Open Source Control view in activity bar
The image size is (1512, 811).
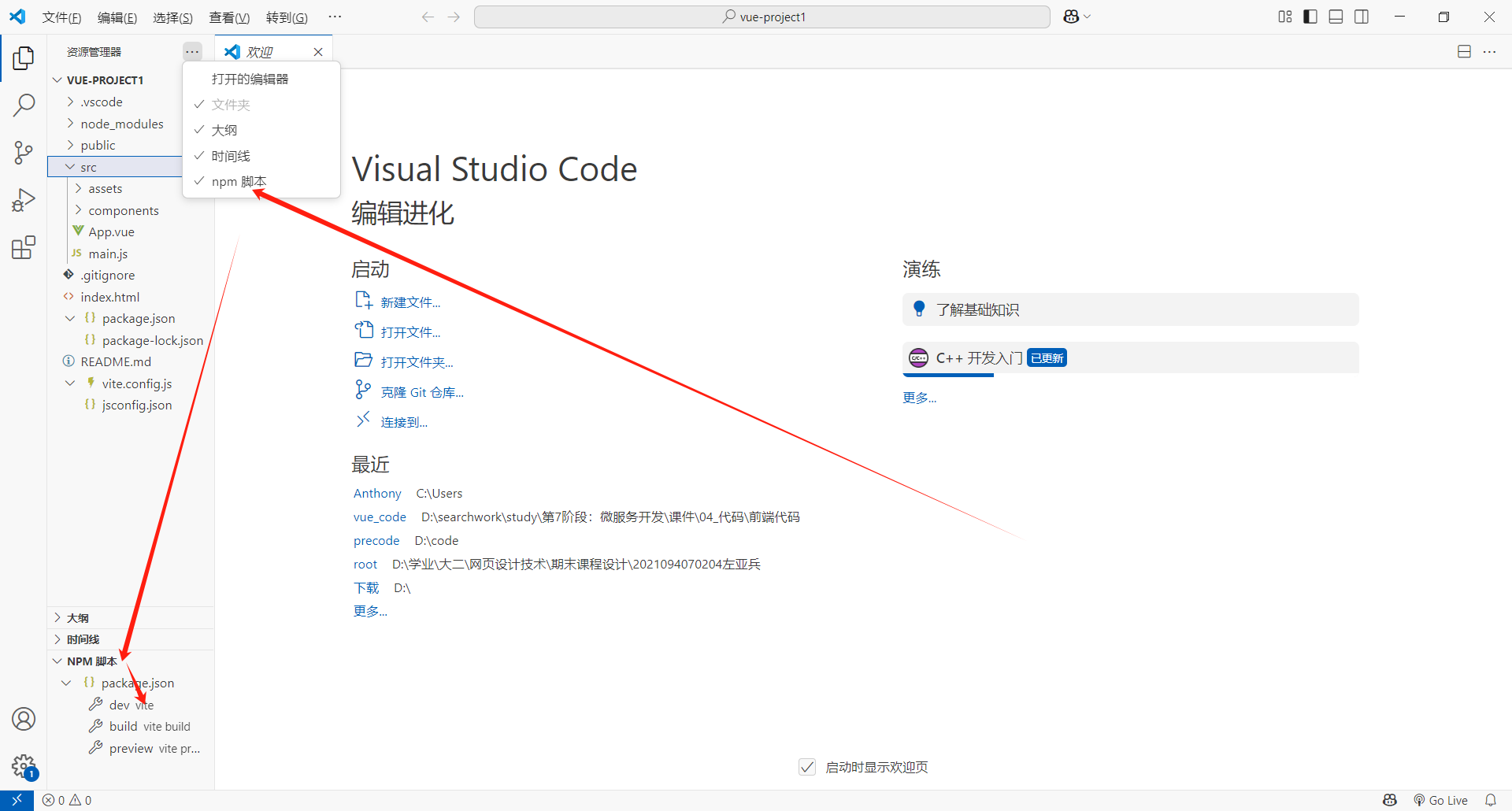click(24, 153)
